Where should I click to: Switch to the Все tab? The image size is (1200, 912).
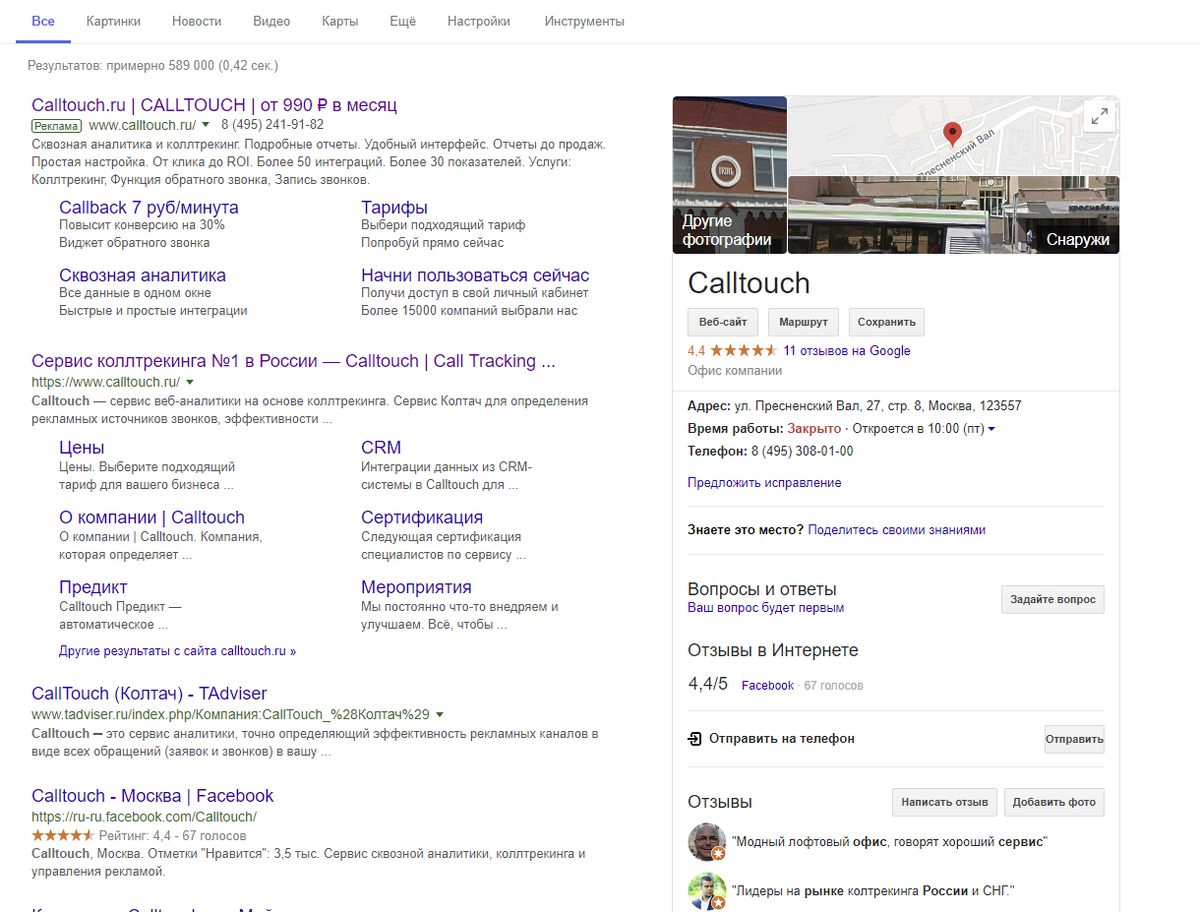[x=43, y=21]
